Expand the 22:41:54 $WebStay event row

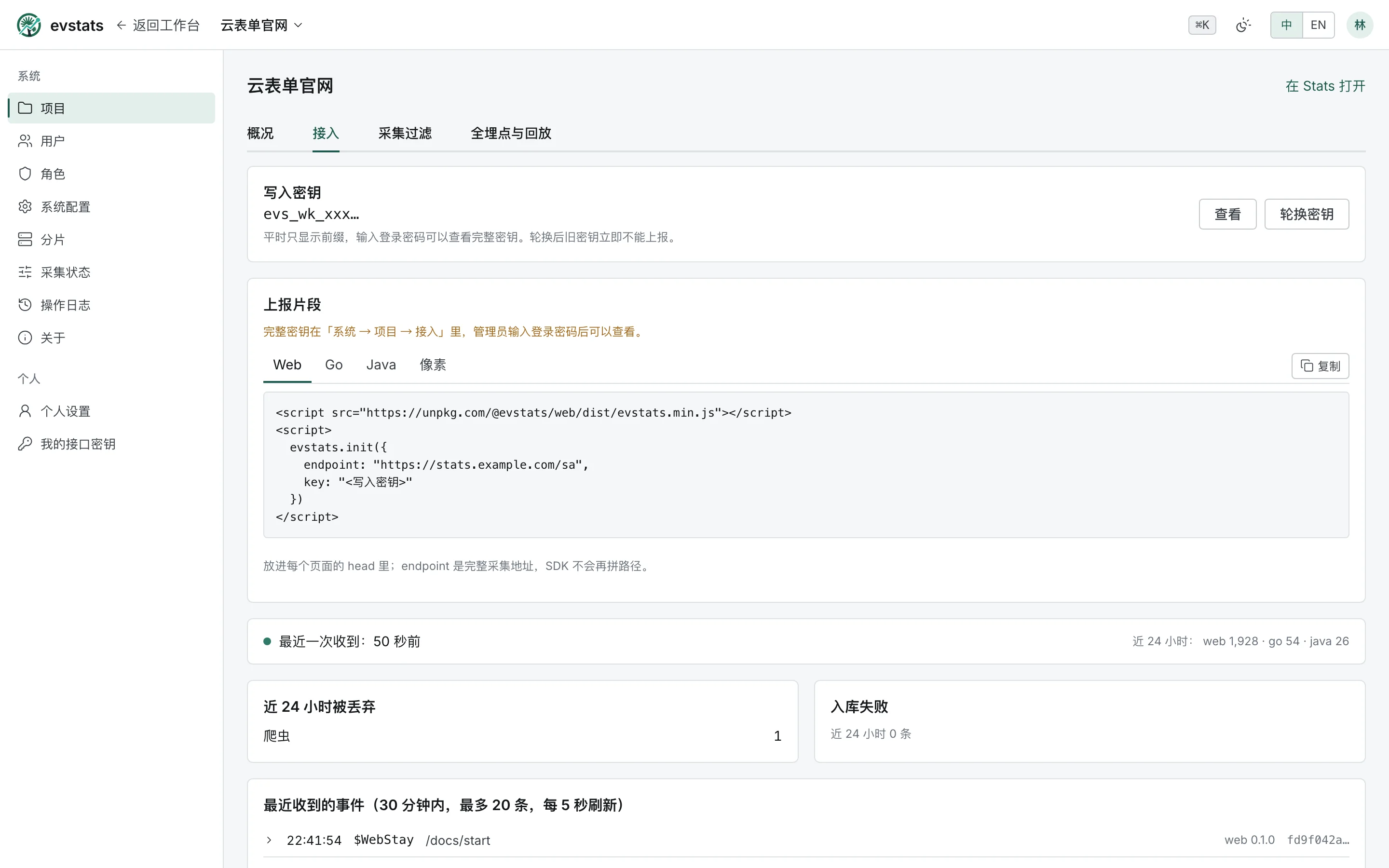click(x=806, y=840)
